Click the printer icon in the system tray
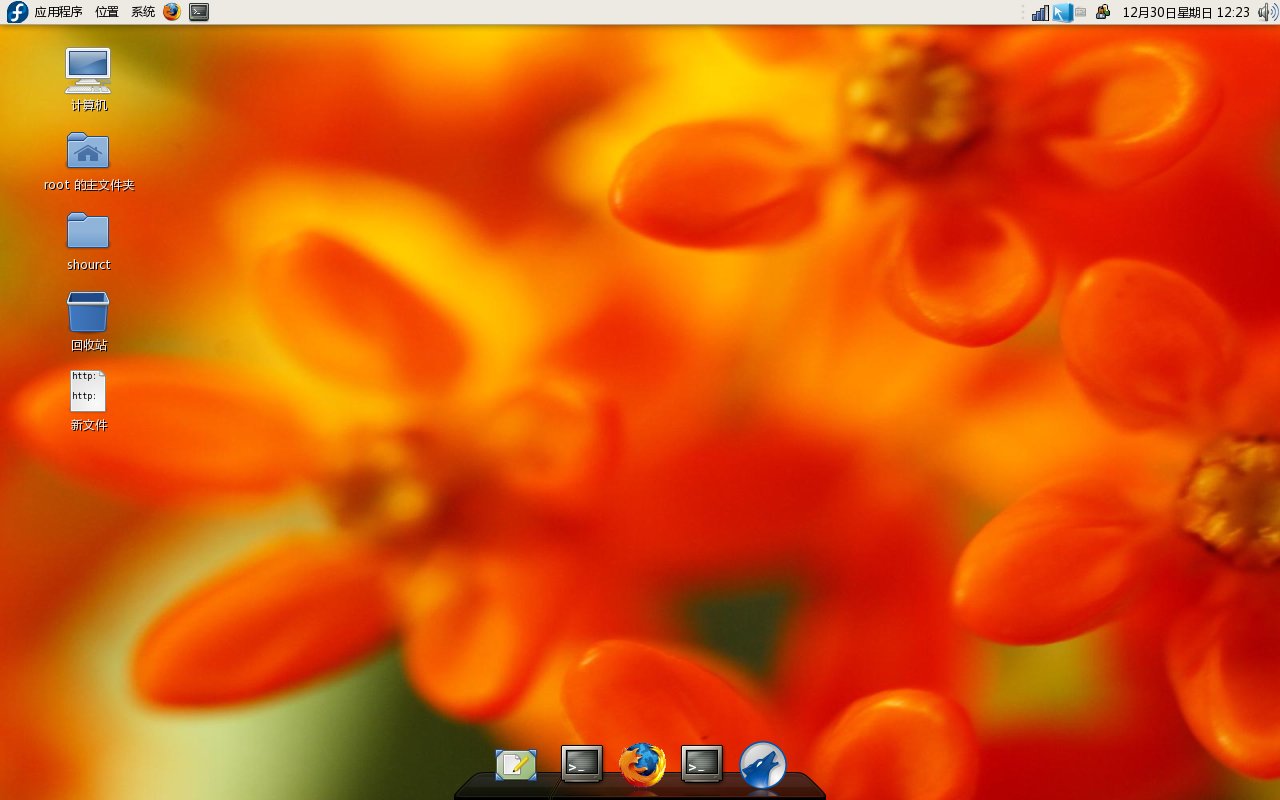Screen dimensions: 1280x800 pos(1103,12)
